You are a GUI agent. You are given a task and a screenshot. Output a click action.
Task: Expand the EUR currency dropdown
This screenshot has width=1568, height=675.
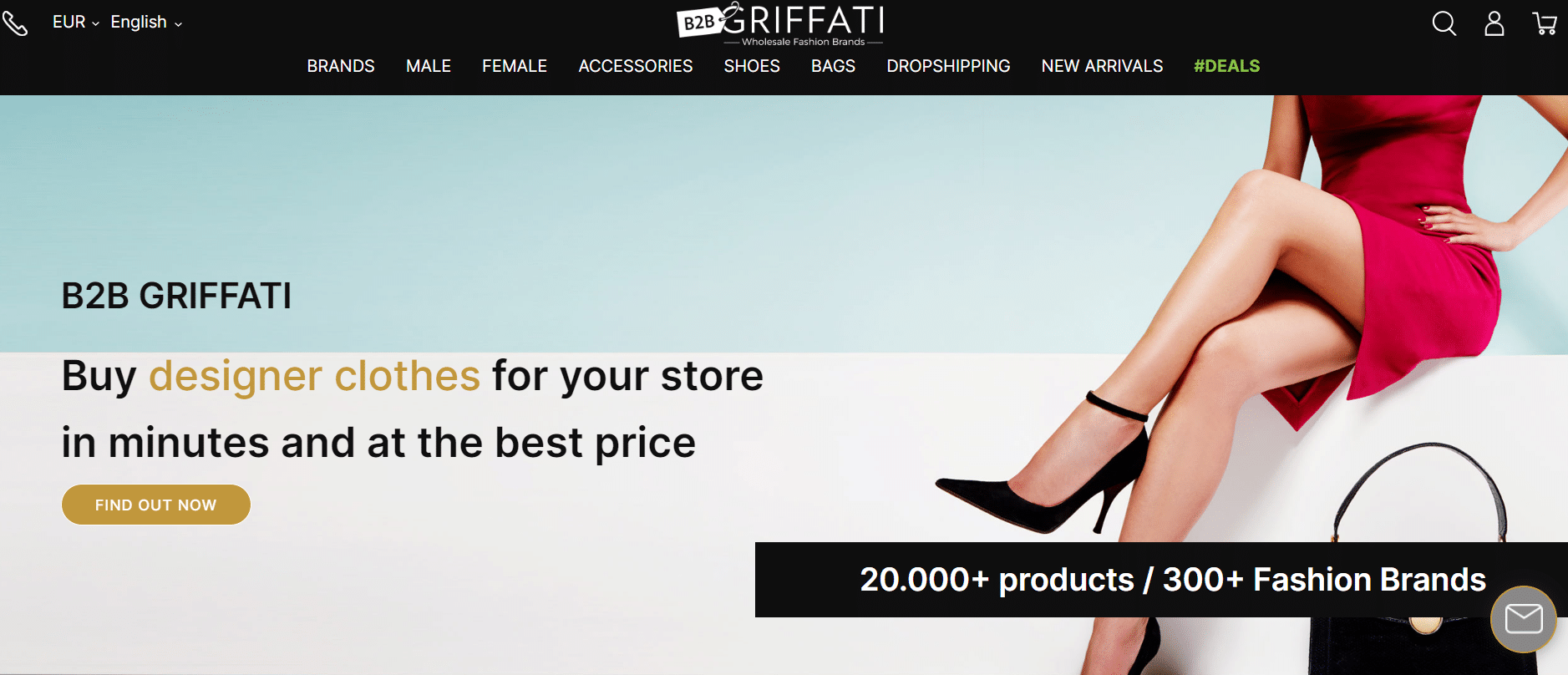pyautogui.click(x=76, y=23)
